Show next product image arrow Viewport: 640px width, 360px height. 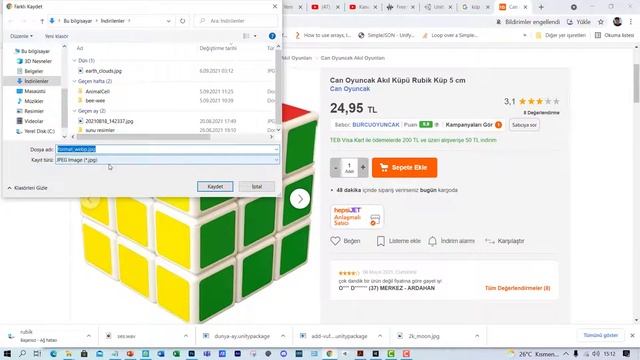tap(300, 199)
